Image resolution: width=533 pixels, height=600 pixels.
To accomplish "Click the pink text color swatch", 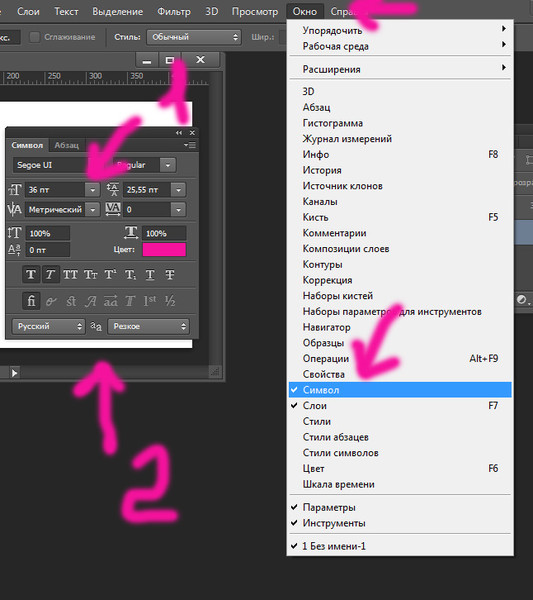I will point(164,249).
